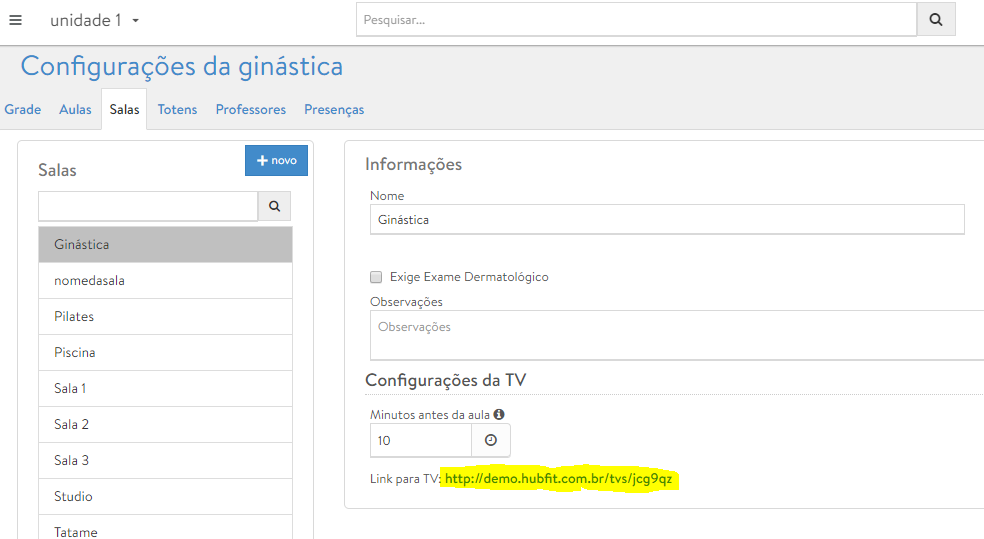Open the hamburger menu icon
Image resolution: width=984 pixels, height=539 pixels.
(x=15, y=20)
